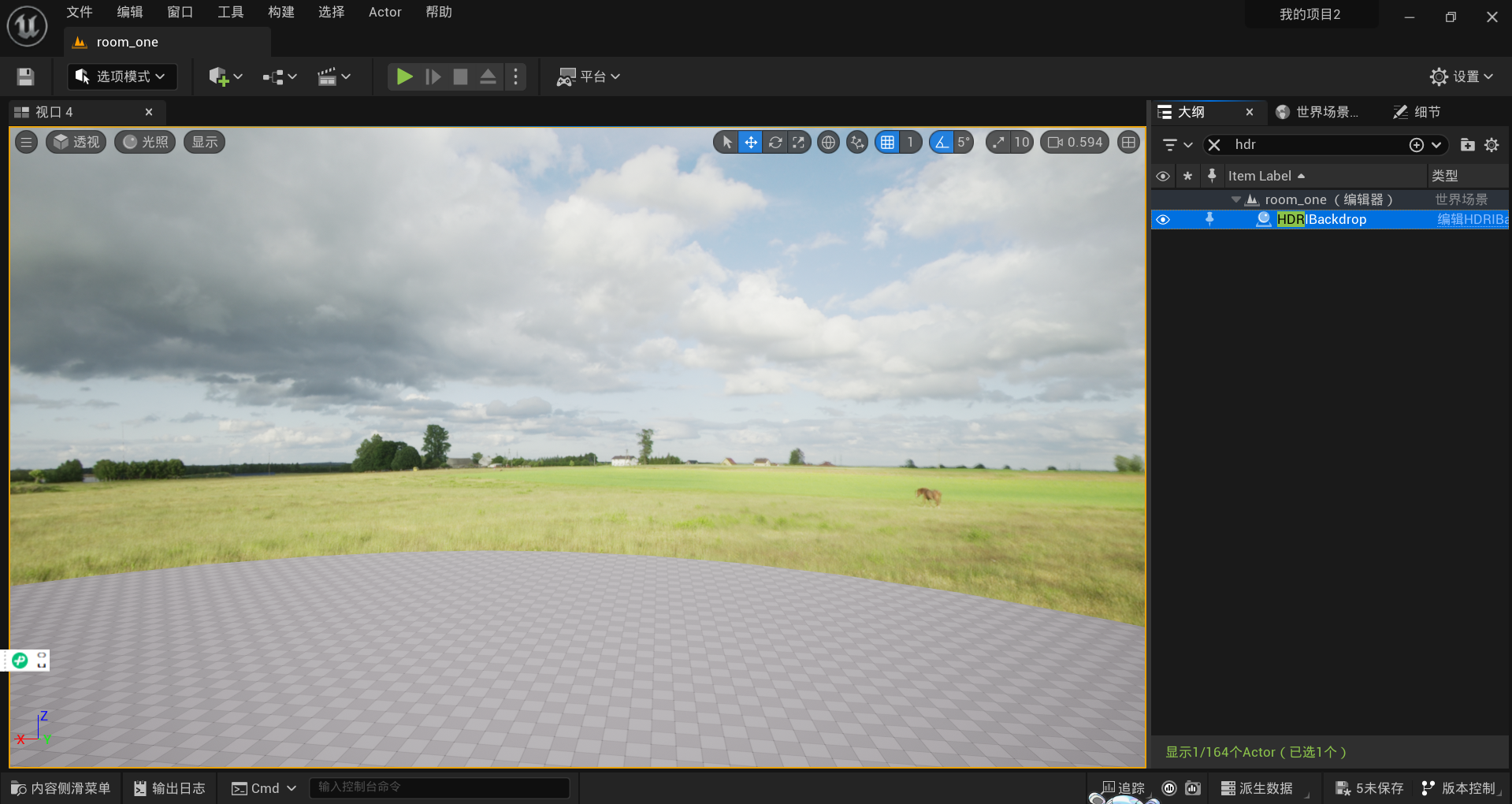Adjust camera speed 0.594 control
The image size is (1512, 804).
(1075, 142)
